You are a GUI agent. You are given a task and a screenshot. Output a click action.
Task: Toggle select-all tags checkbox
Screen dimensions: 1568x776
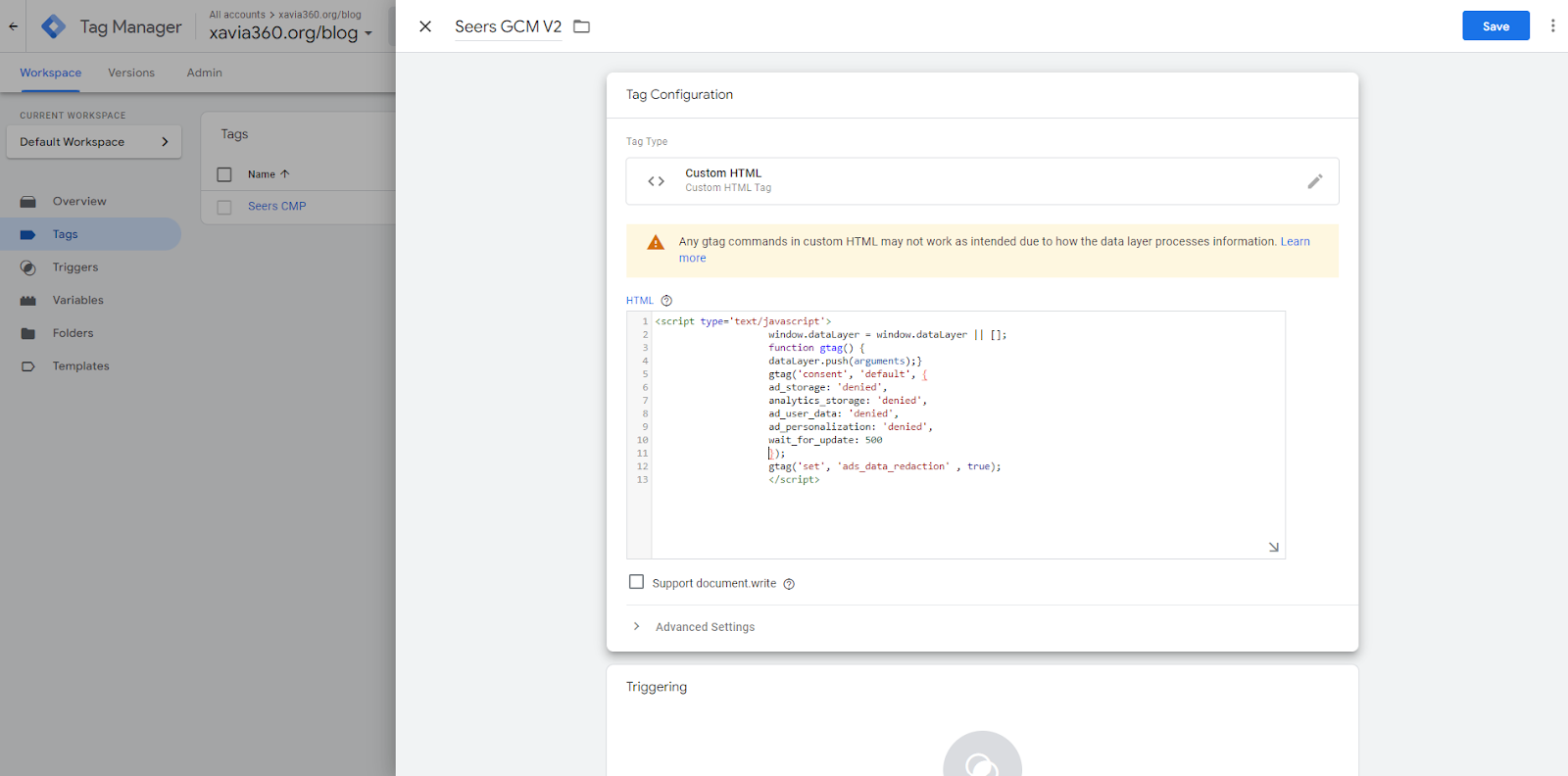point(224,174)
